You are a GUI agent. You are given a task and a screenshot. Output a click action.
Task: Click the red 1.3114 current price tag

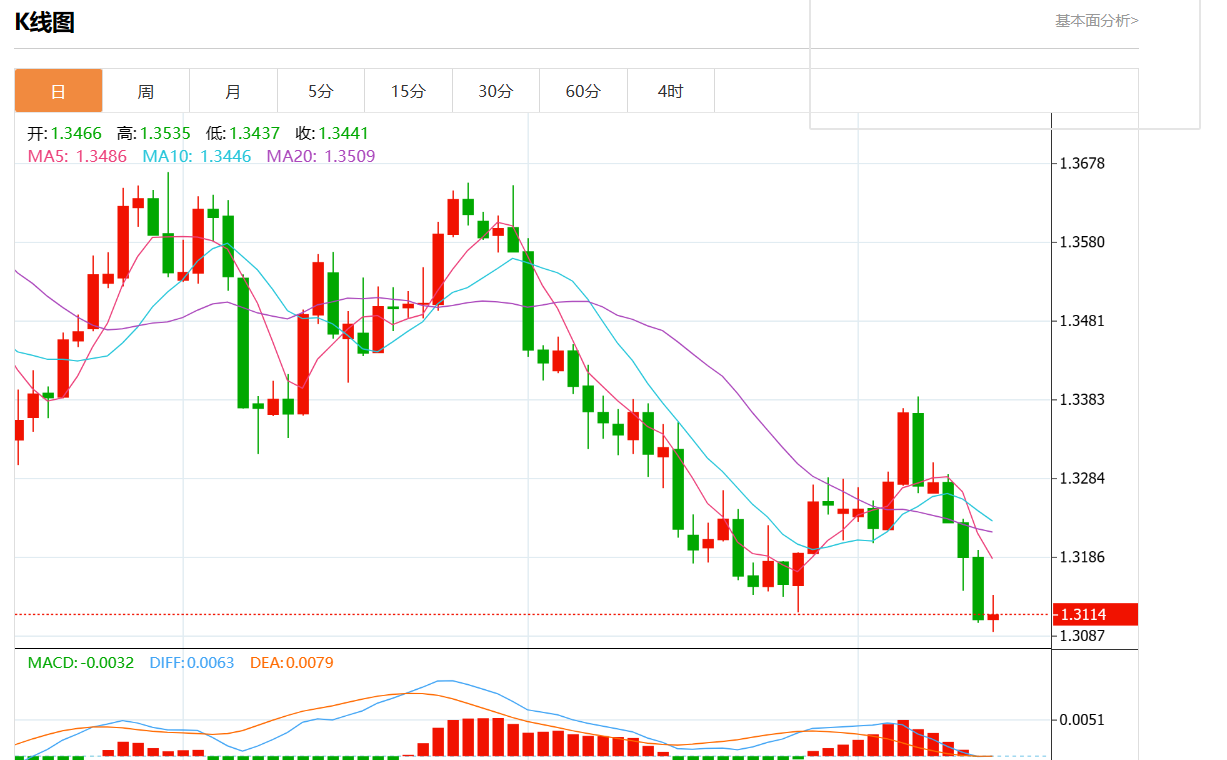[x=1095, y=615]
